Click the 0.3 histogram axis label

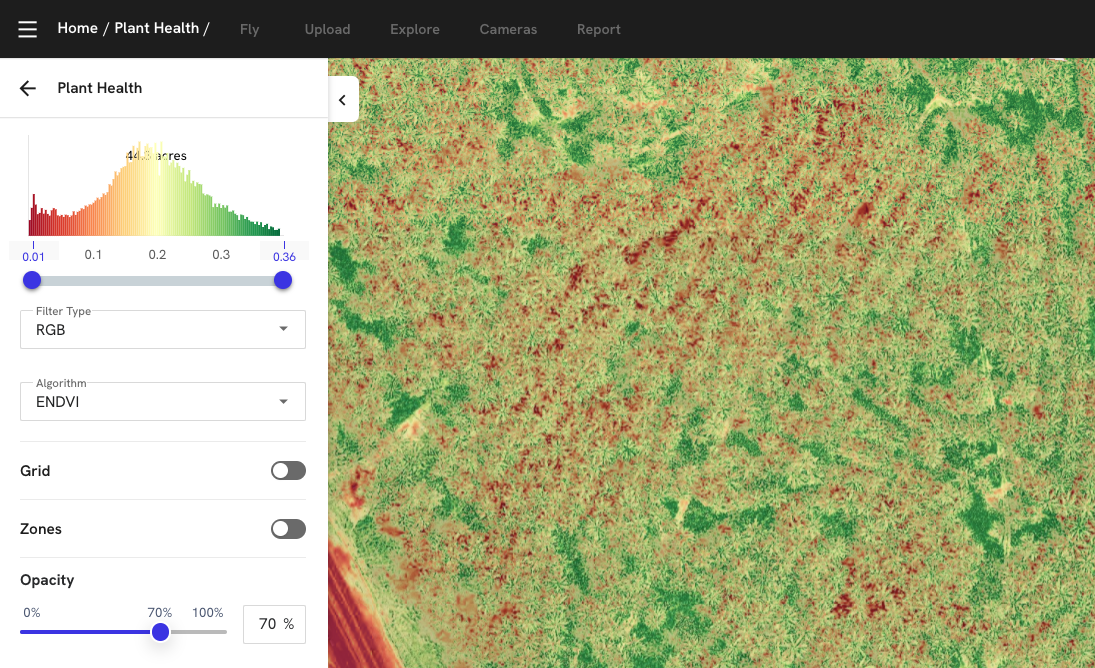221,255
